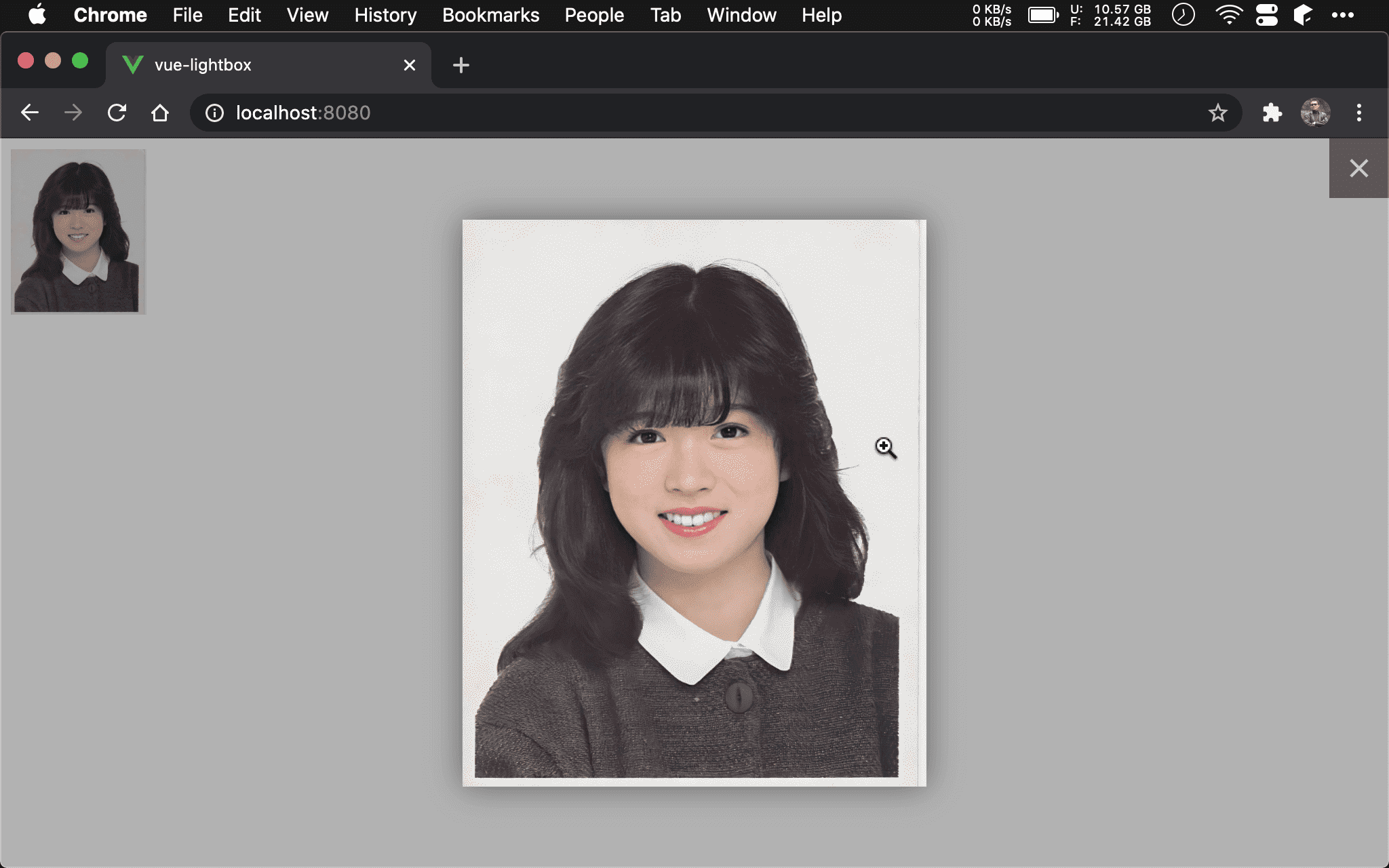The height and width of the screenshot is (868, 1389).
Task: Open the Edit menu
Action: point(244,15)
